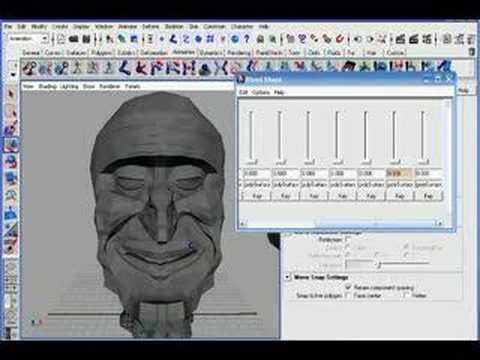Click Key button under rightmost blend slider
The image size is (480, 360).
pyautogui.click(x=428, y=196)
